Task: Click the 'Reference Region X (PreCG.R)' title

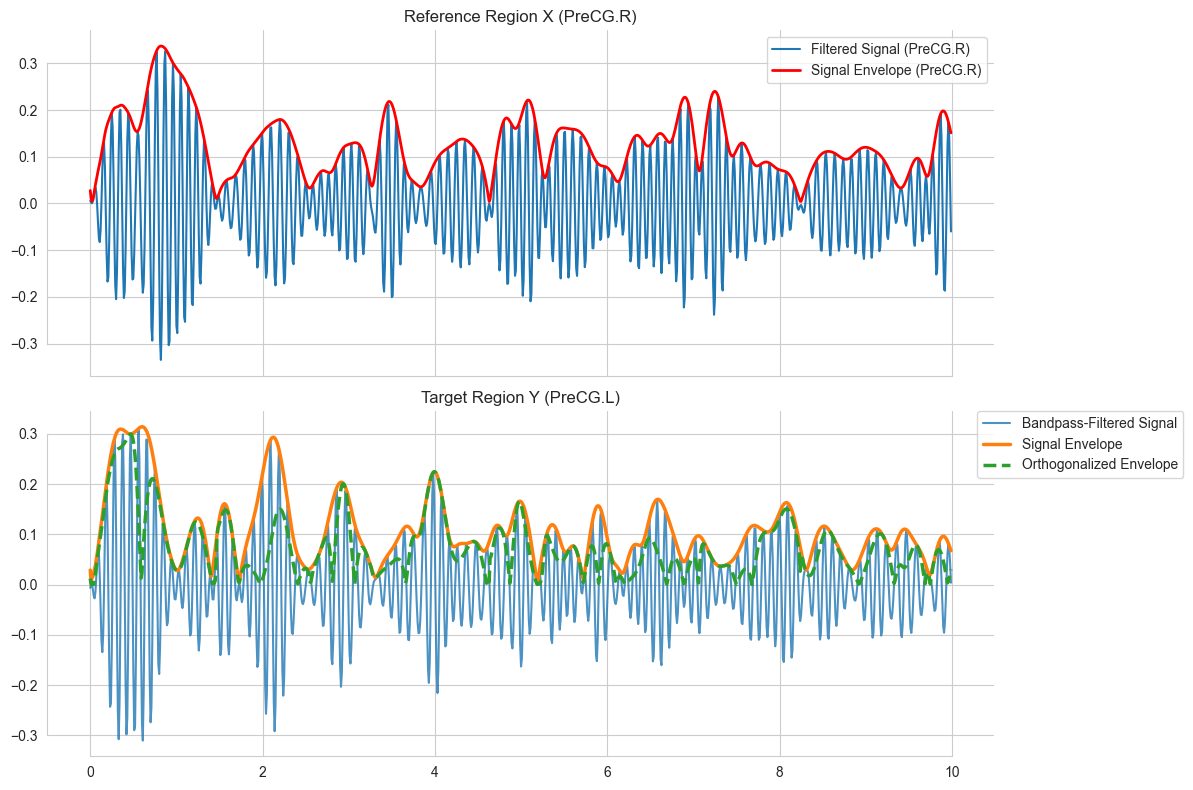Action: (x=520, y=17)
